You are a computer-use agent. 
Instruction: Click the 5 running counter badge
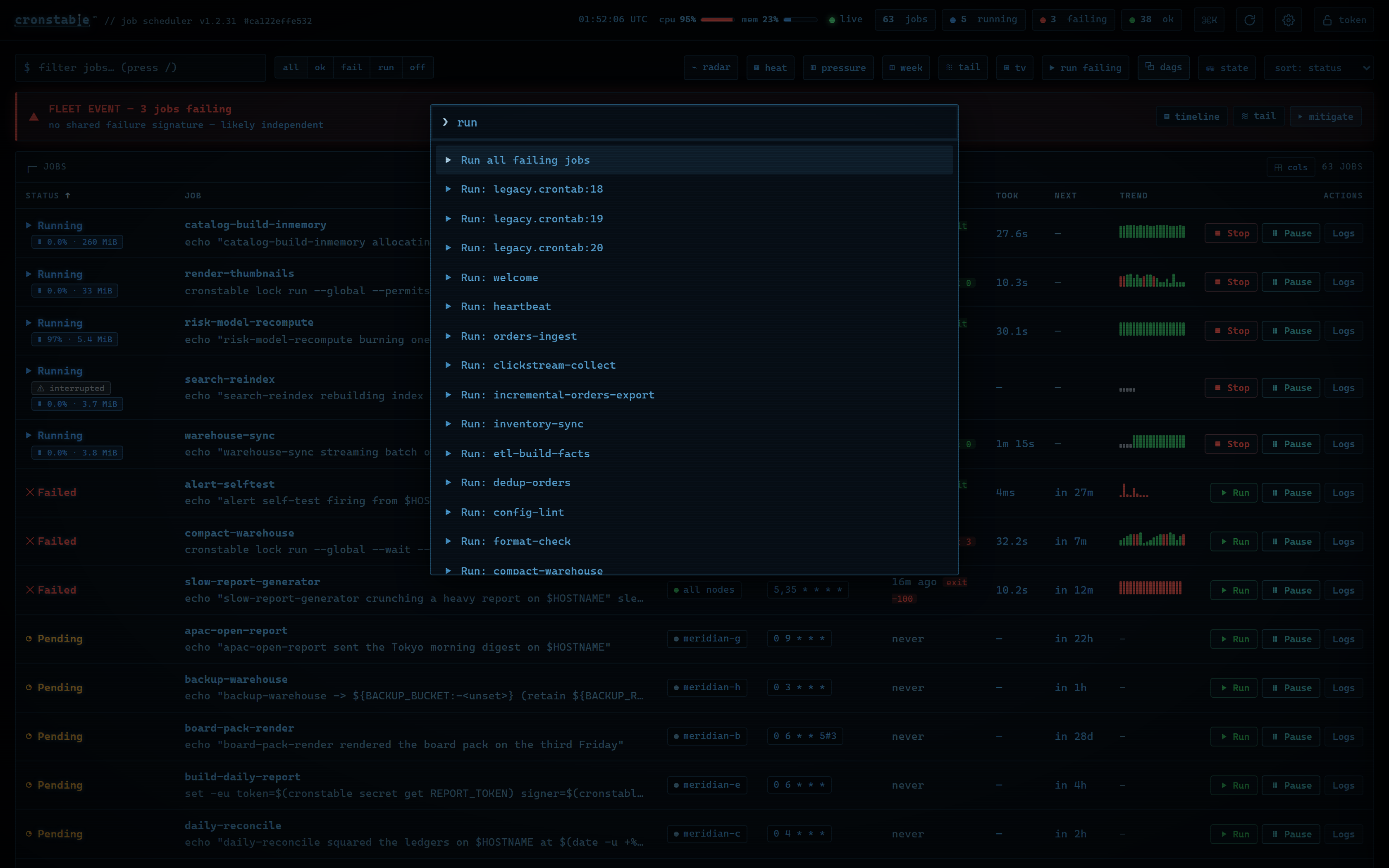click(983, 20)
